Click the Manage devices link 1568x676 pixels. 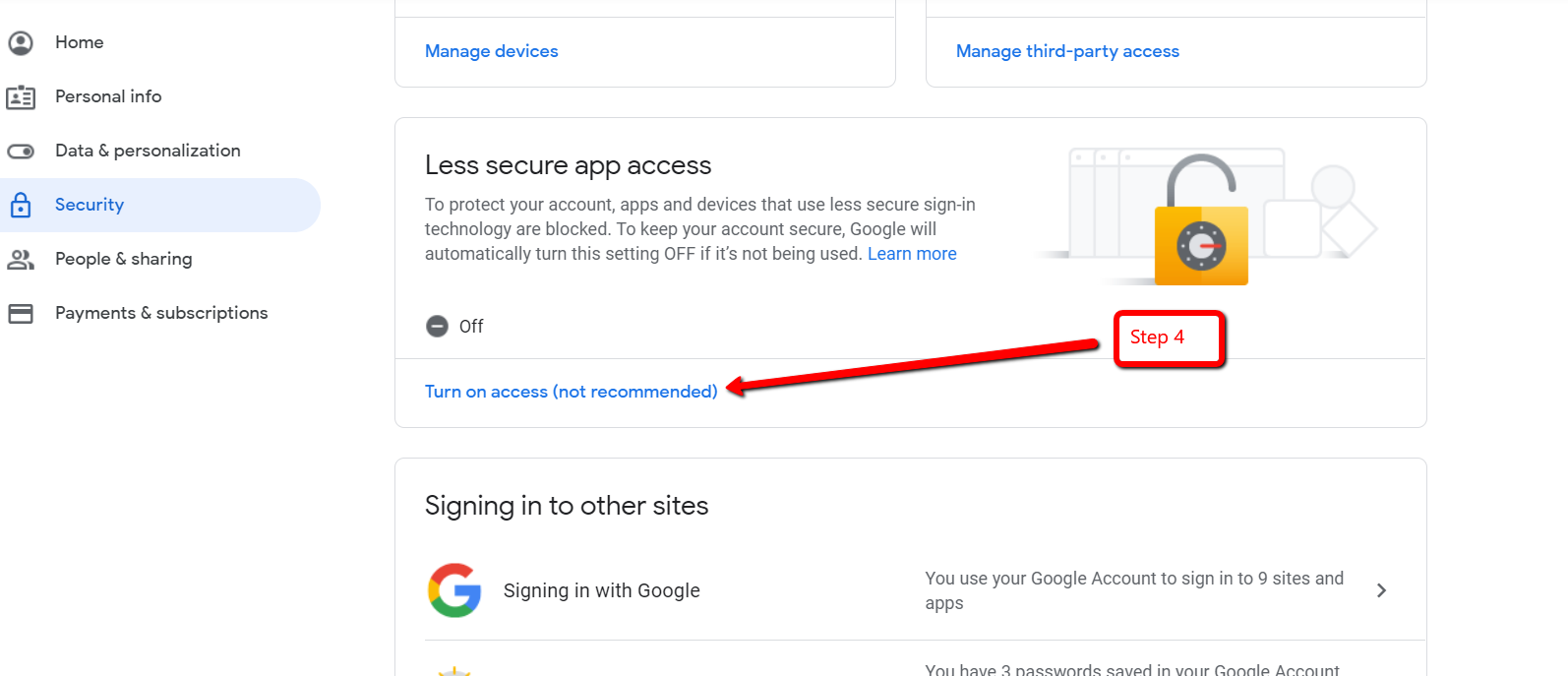(492, 51)
